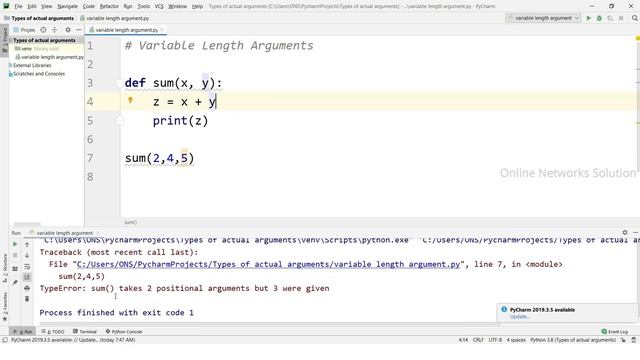Screen dimensions: 640x360
Task: Open the Project view selector dropdown
Action: click(x=24, y=30)
